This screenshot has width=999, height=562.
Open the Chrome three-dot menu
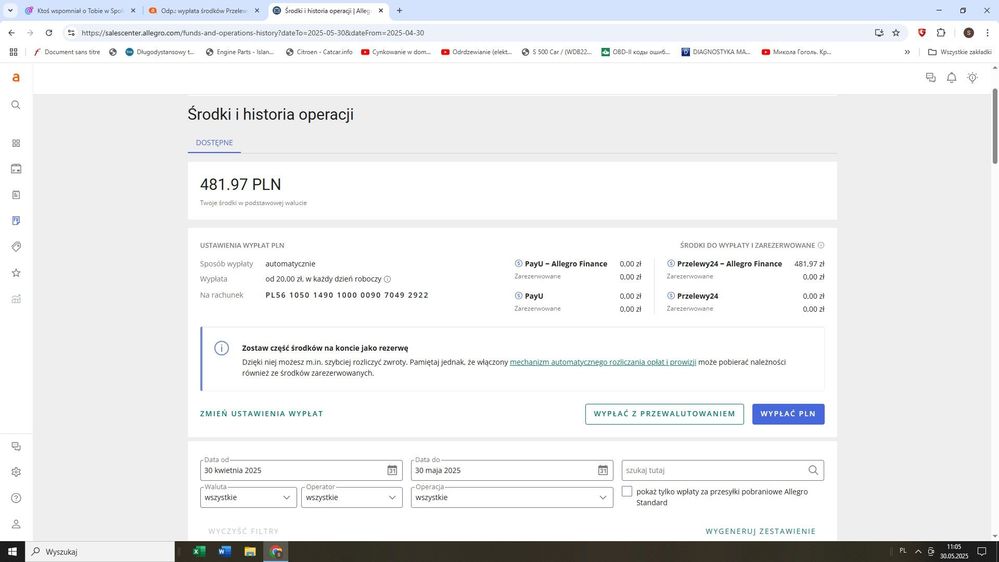pyautogui.click(x=988, y=32)
